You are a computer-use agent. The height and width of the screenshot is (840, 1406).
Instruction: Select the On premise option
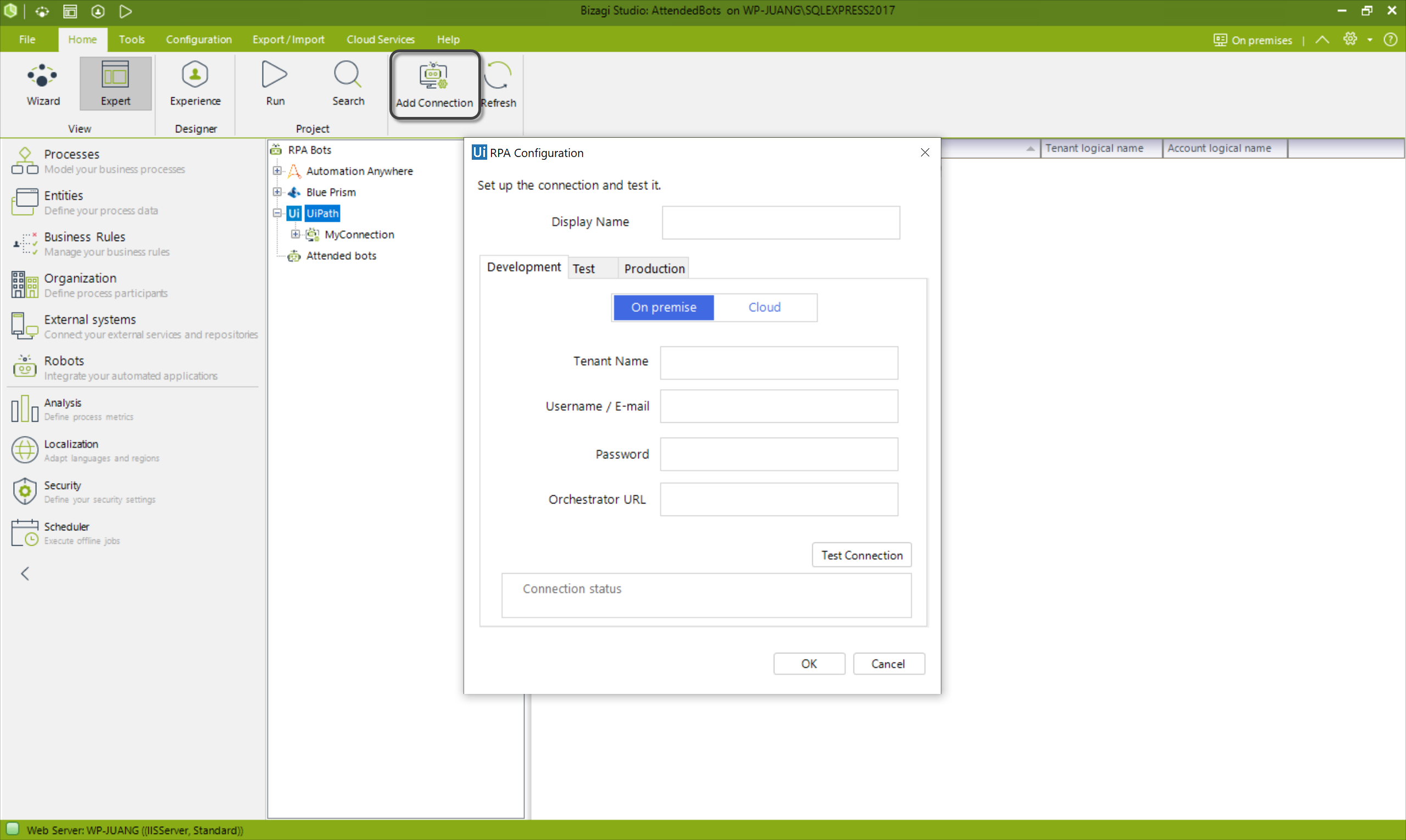click(x=663, y=307)
